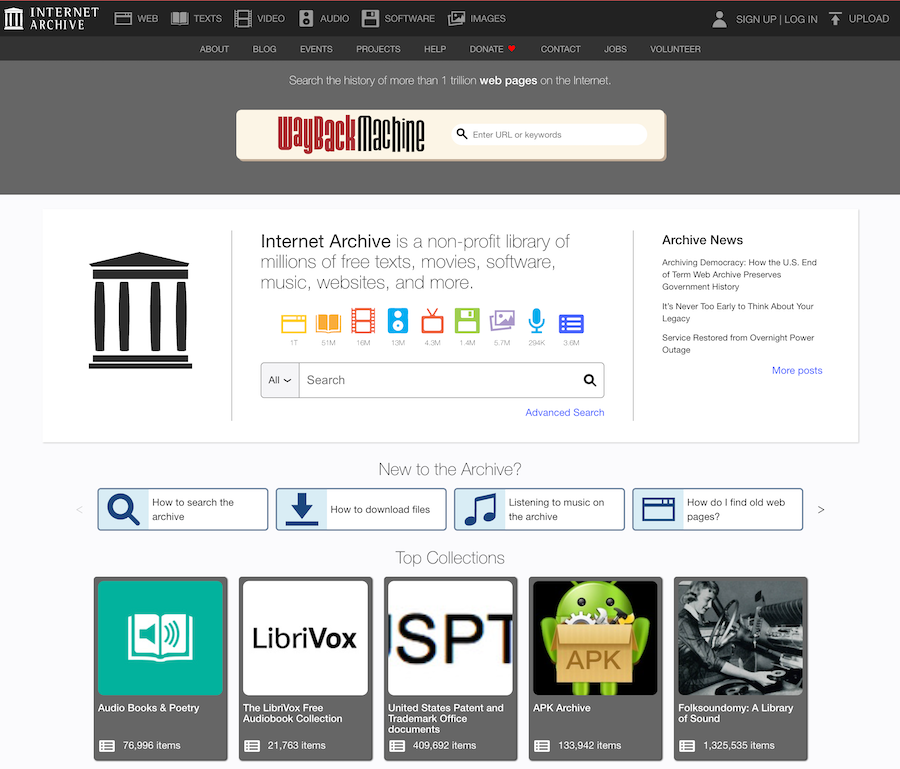Screen dimensions: 900x769
Task: Click the user avatar icon
Action: [719, 19]
